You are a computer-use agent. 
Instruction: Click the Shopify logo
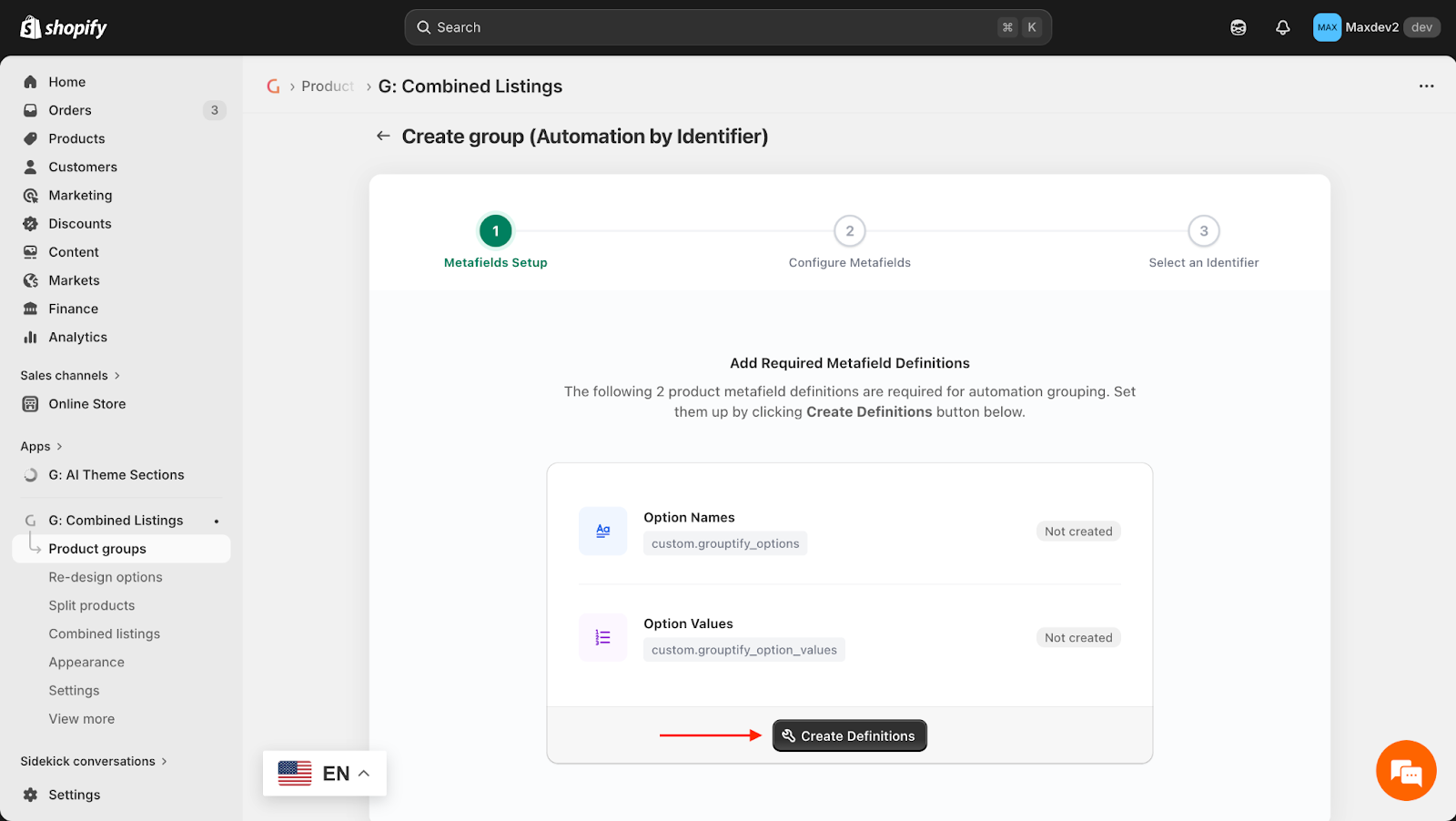click(x=64, y=27)
